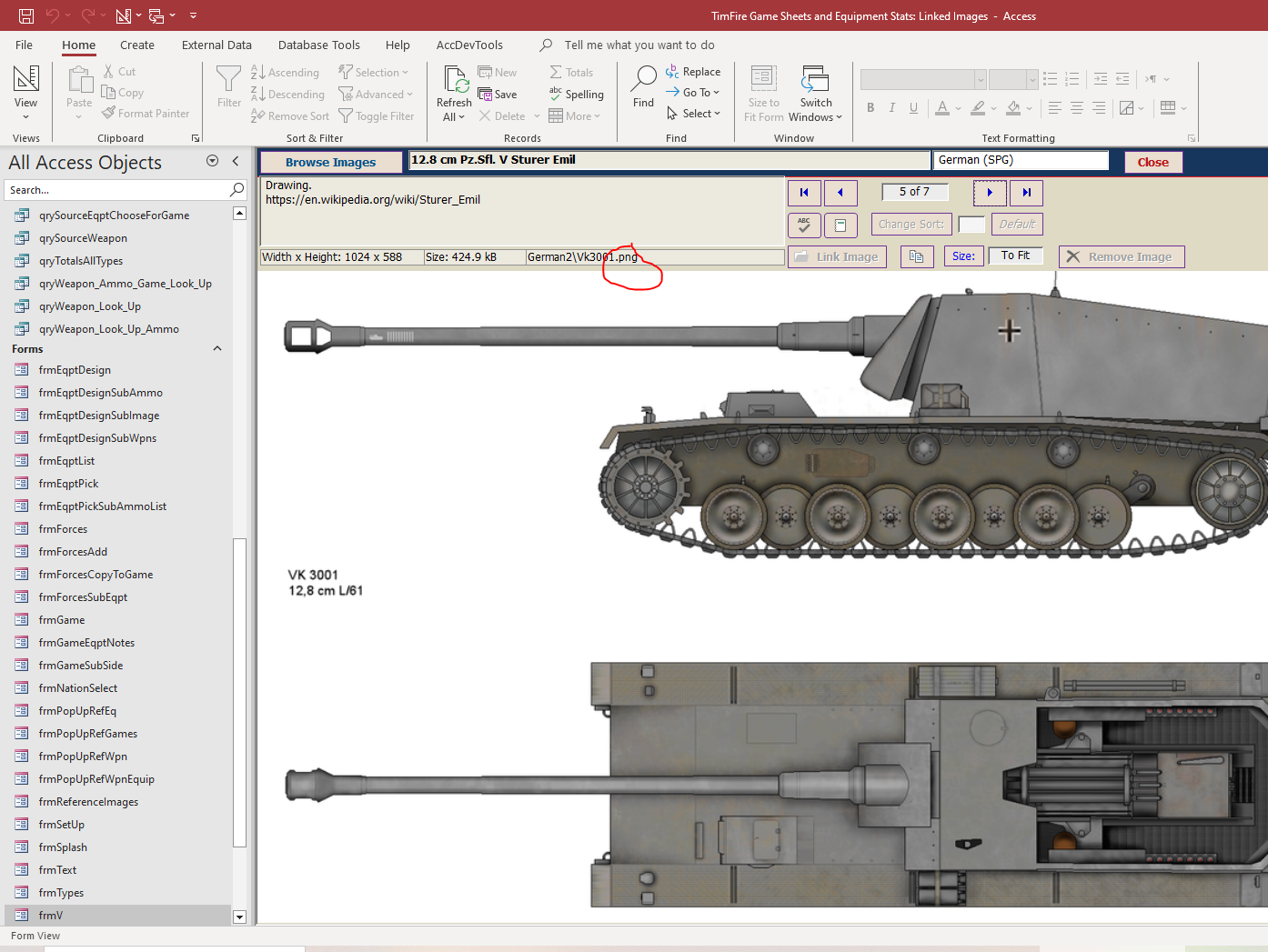Click the Size: button

(964, 256)
